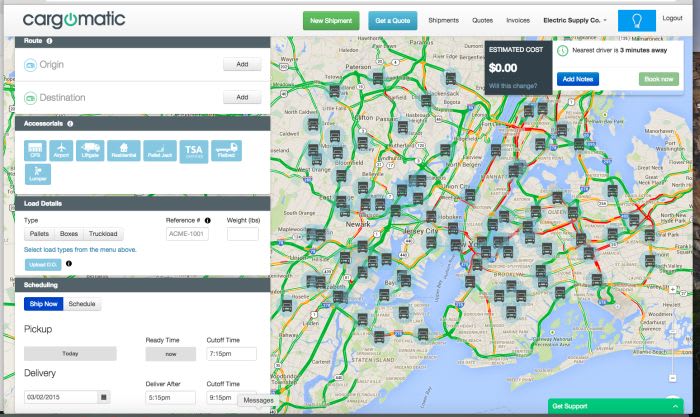Switch scheduling to Schedule mode
Viewport: 700px width, 417px height.
click(x=82, y=303)
